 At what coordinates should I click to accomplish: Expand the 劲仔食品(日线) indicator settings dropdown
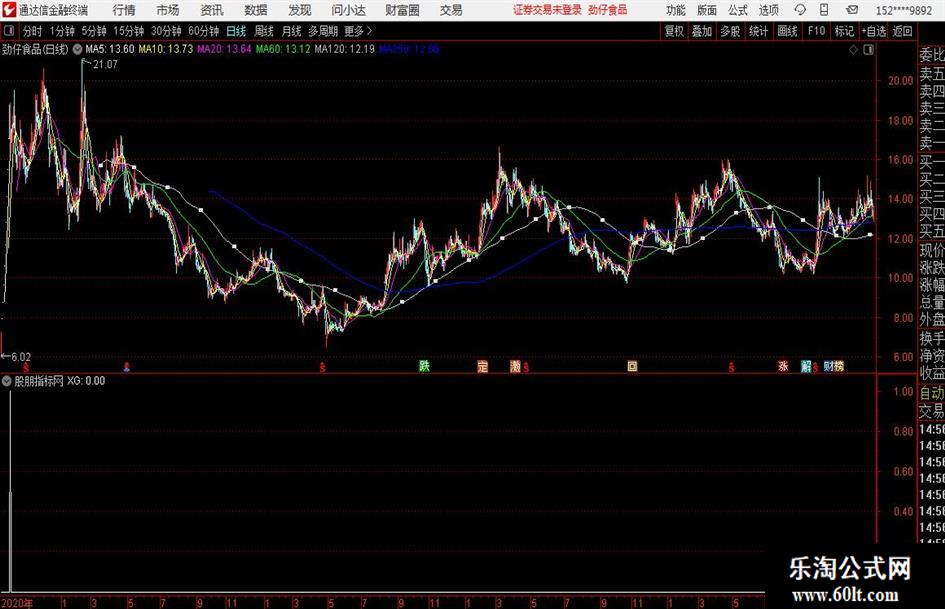pyautogui.click(x=77, y=49)
